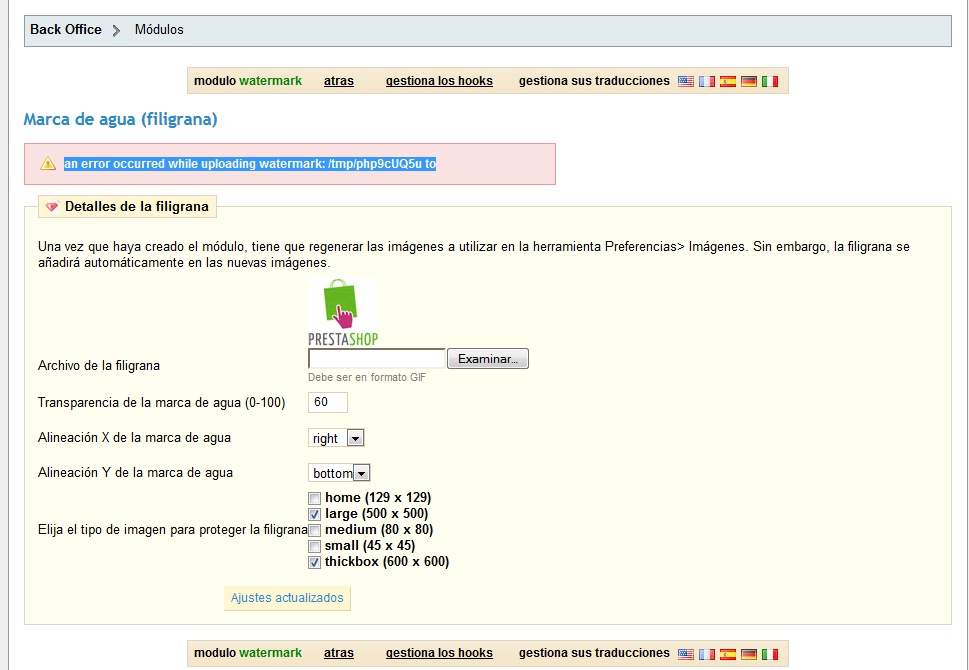This screenshot has height=670, width=969.
Task: Click the Archivo de la filigrana label
Action: coord(99,366)
